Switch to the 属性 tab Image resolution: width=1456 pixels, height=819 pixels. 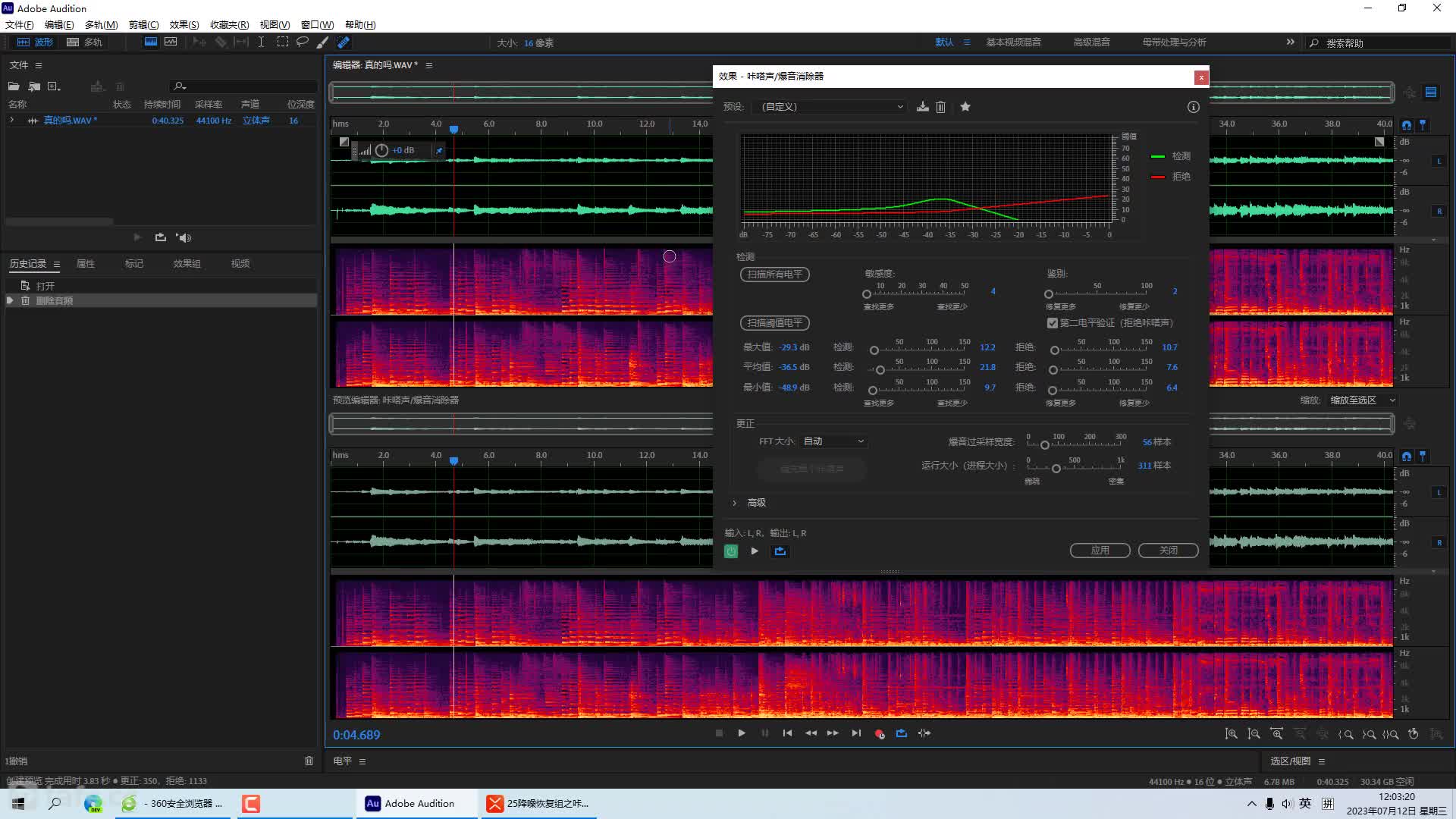(86, 264)
